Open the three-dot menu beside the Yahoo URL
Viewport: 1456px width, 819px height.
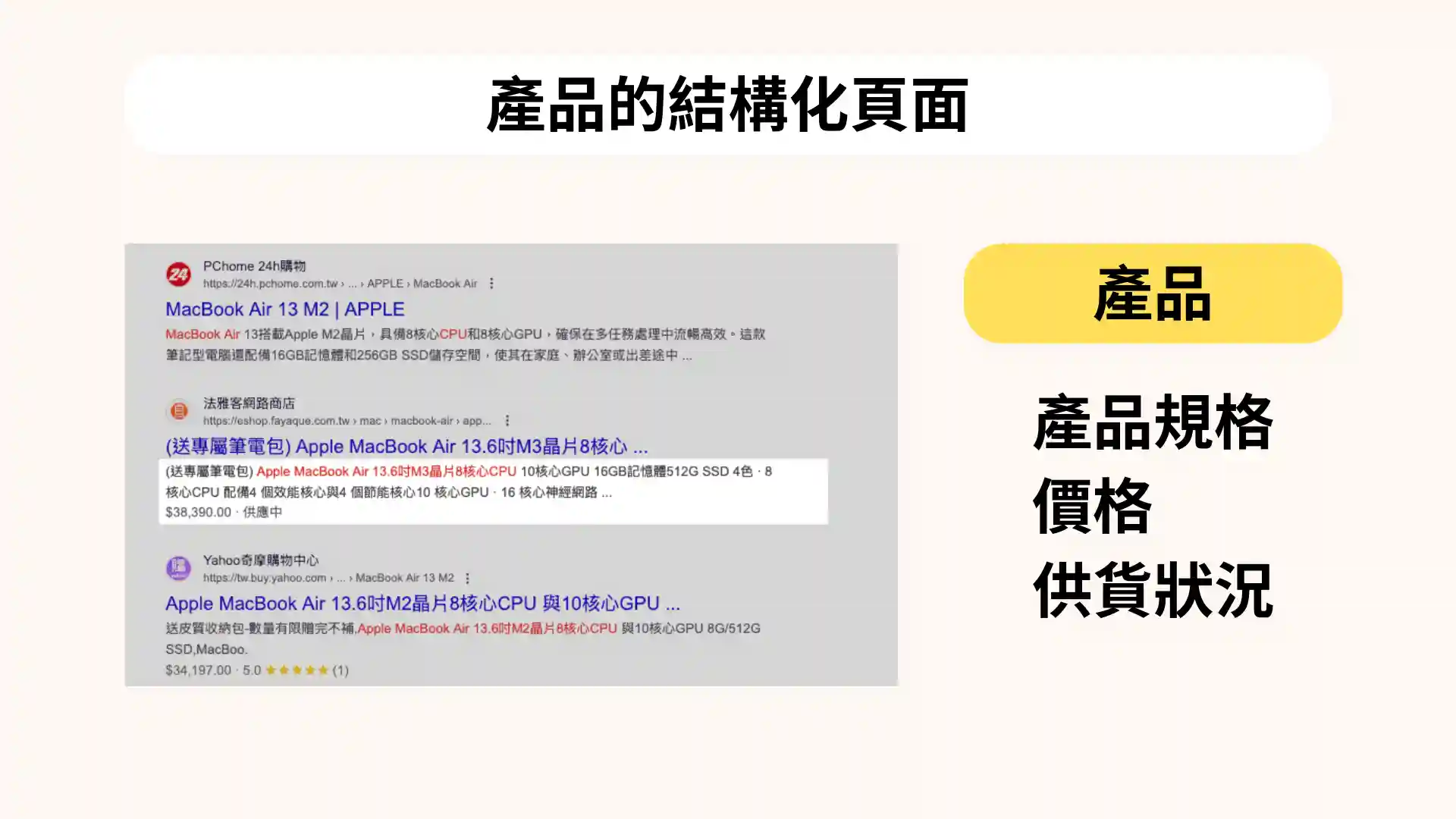coord(467,579)
